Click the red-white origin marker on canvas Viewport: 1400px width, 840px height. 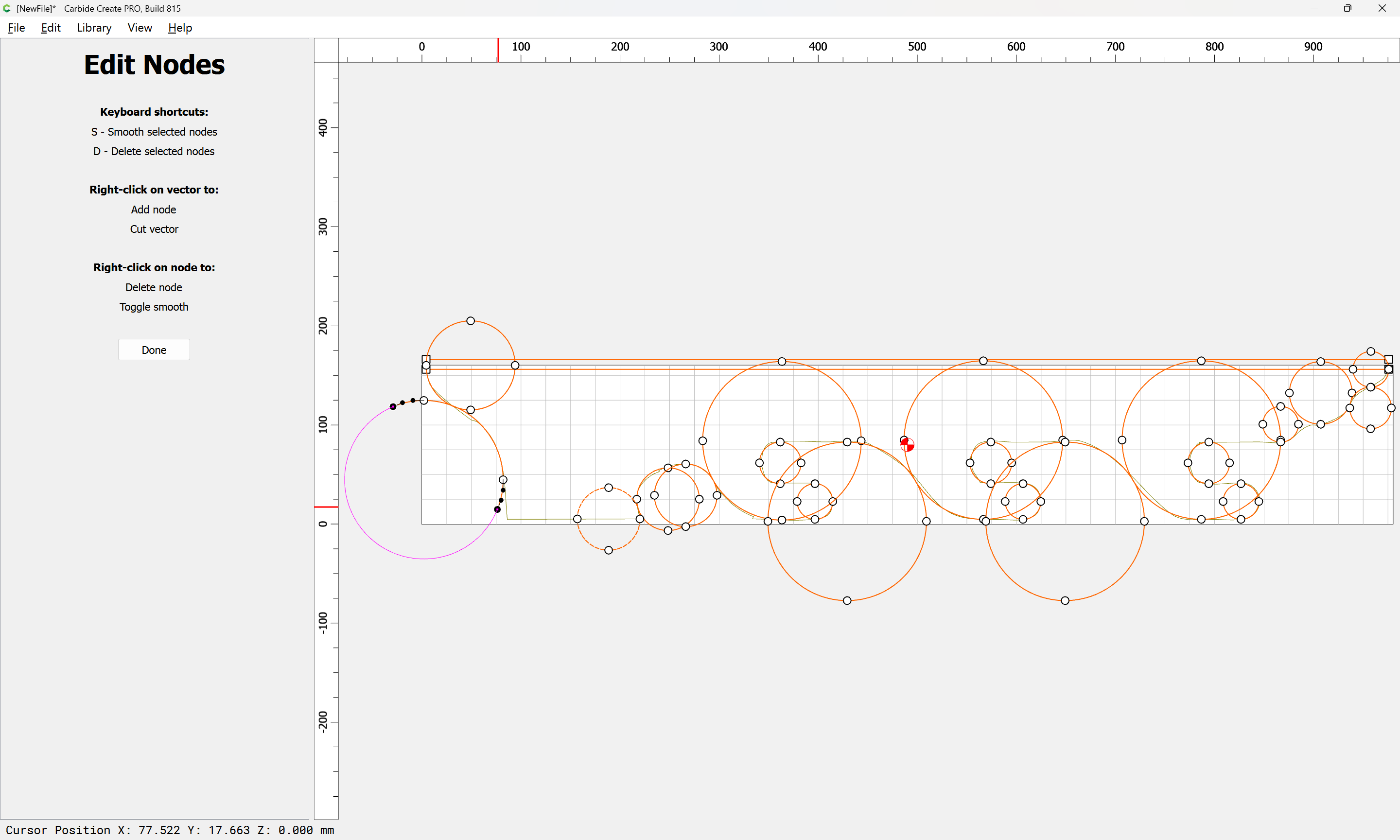tap(907, 445)
